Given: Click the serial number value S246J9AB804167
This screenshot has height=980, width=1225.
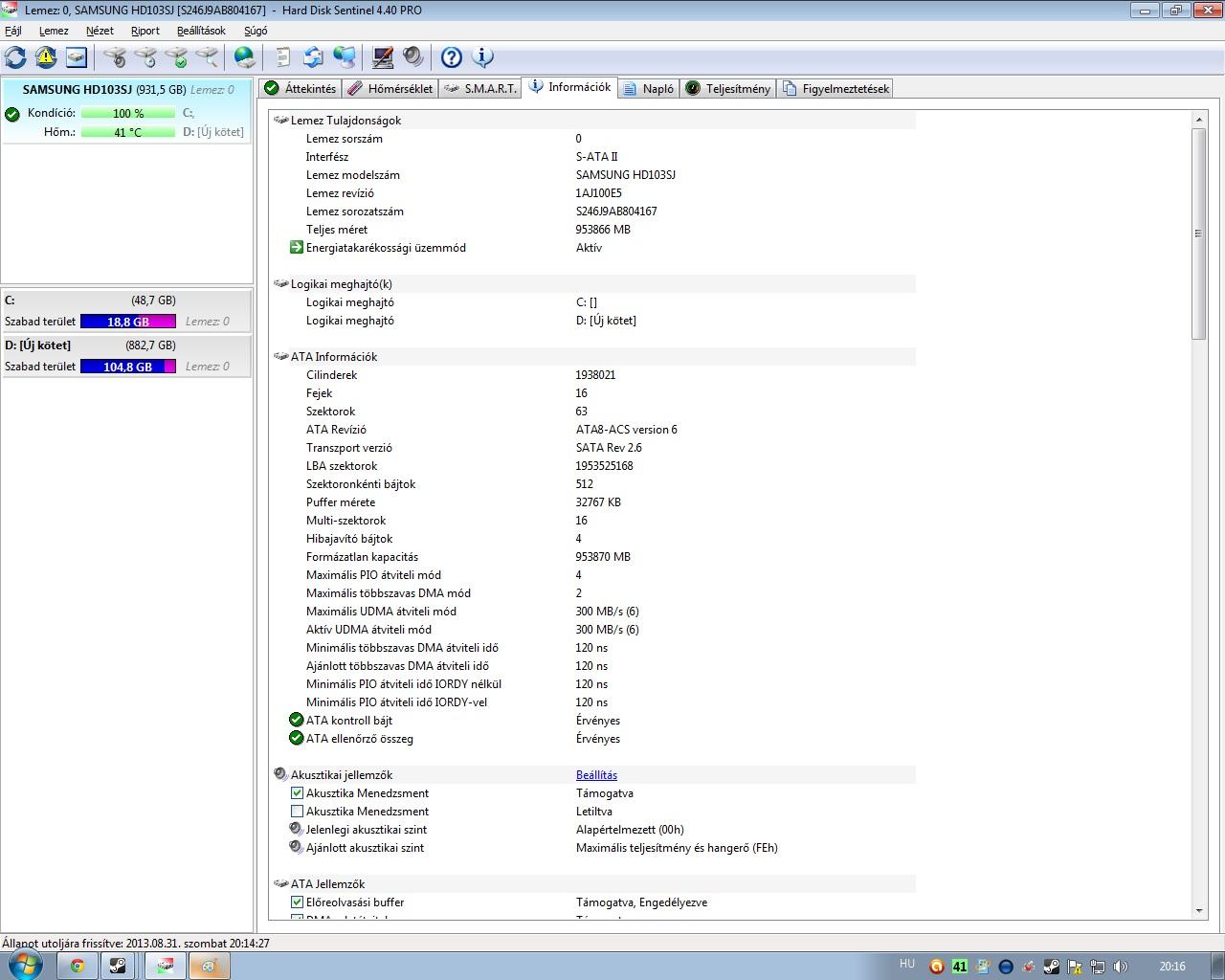Looking at the screenshot, I should 616,212.
